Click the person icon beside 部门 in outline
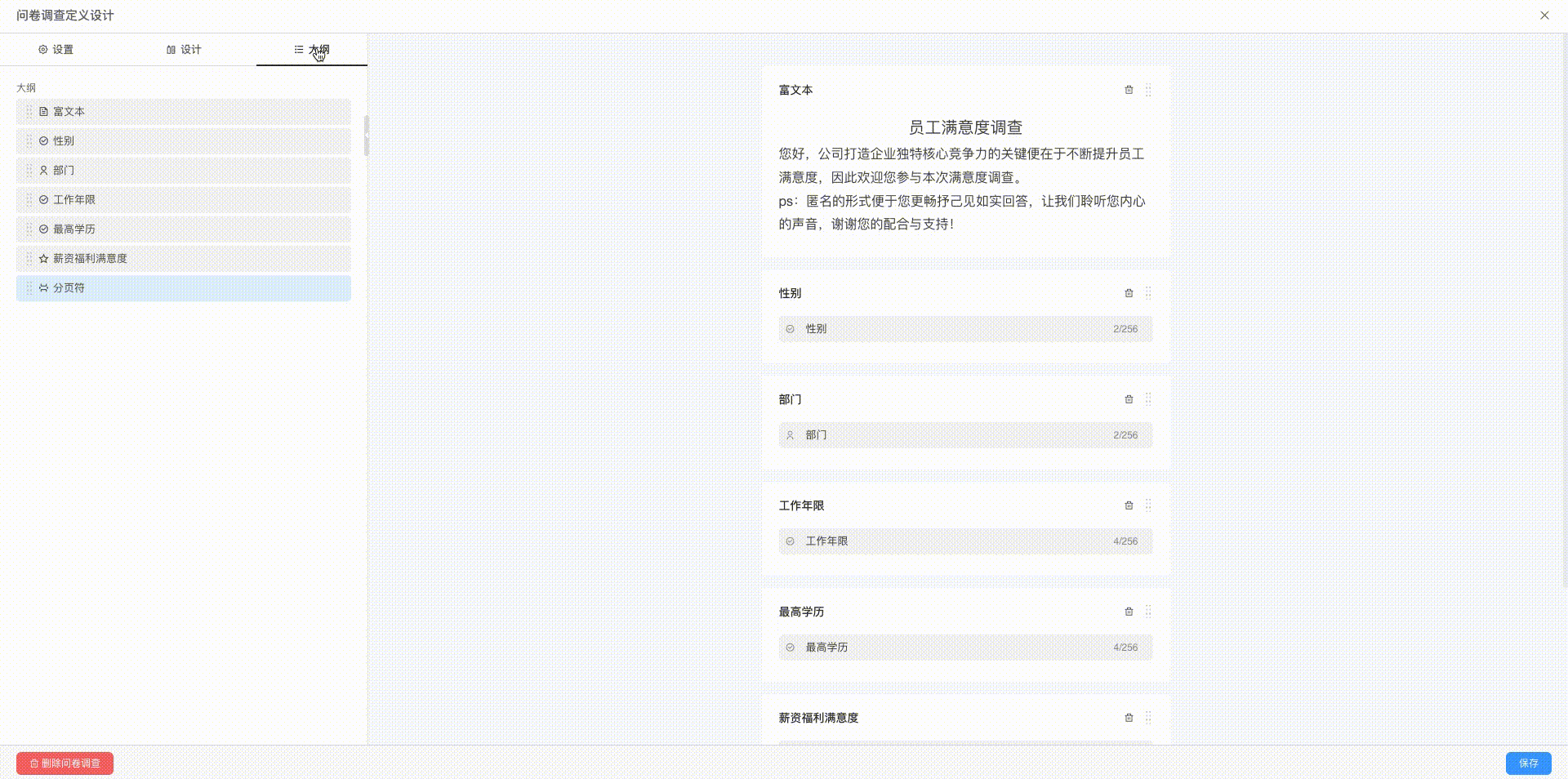 [x=42, y=170]
